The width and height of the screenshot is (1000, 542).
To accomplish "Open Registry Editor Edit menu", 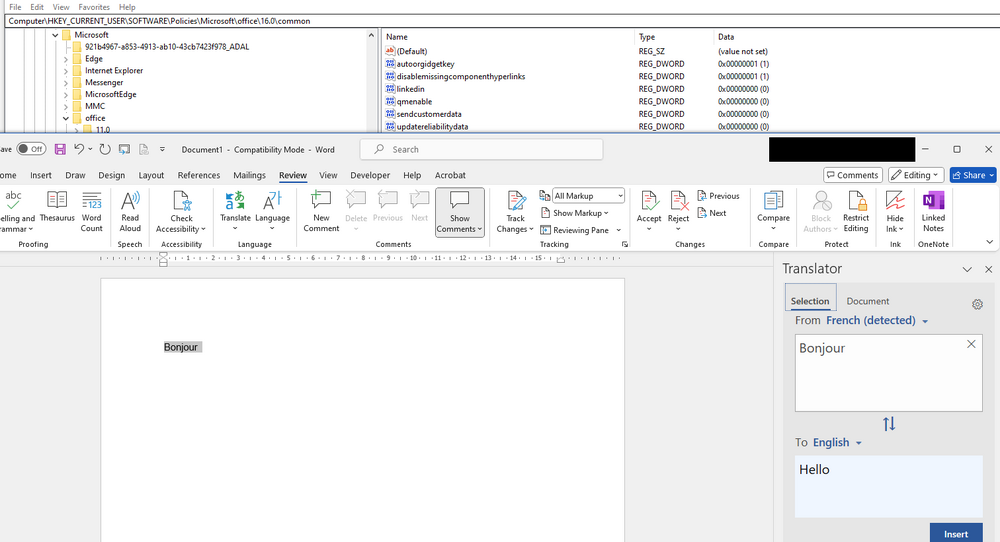I will click(x=37, y=7).
